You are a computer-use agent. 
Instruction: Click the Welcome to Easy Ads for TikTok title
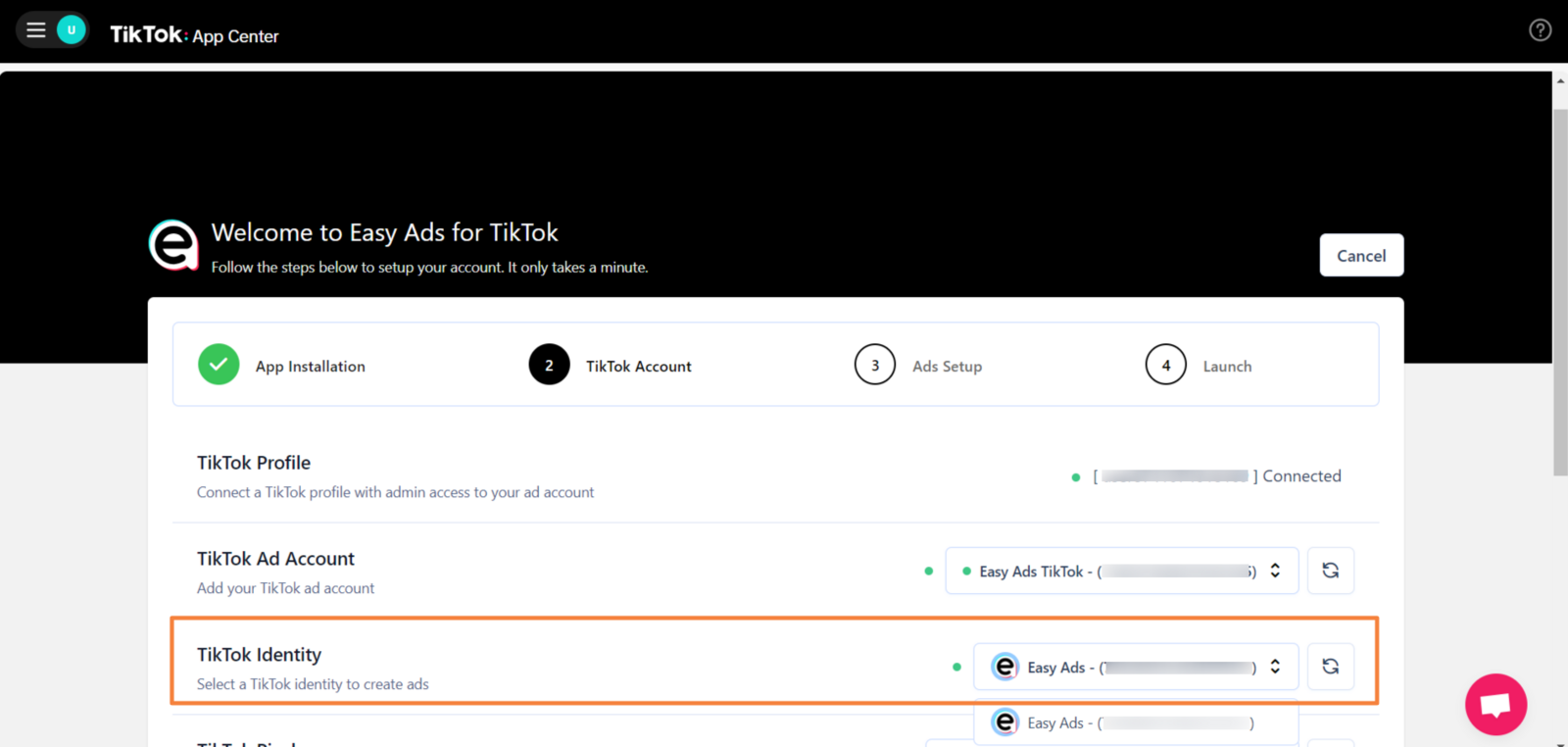[384, 232]
